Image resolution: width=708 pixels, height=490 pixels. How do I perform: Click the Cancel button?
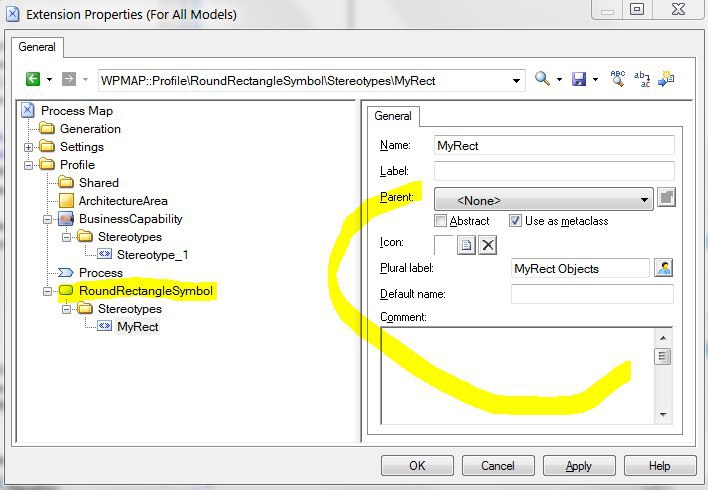click(498, 466)
